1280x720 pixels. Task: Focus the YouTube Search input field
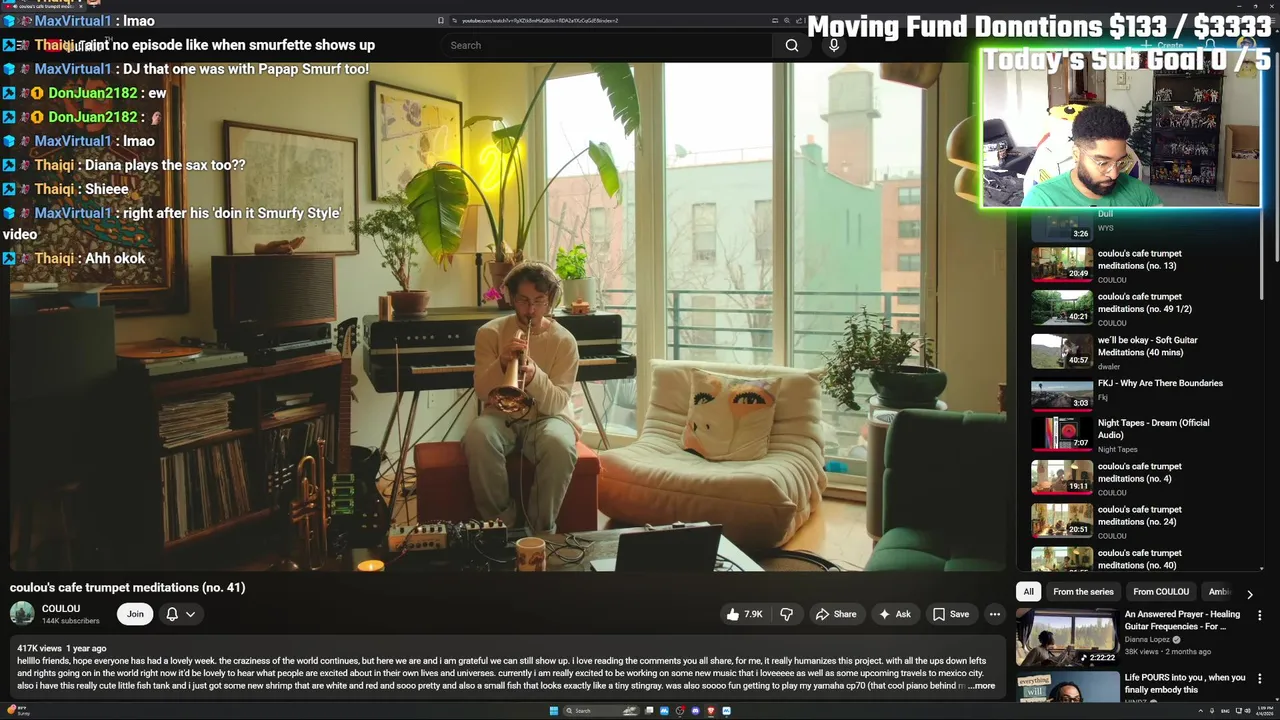point(606,45)
